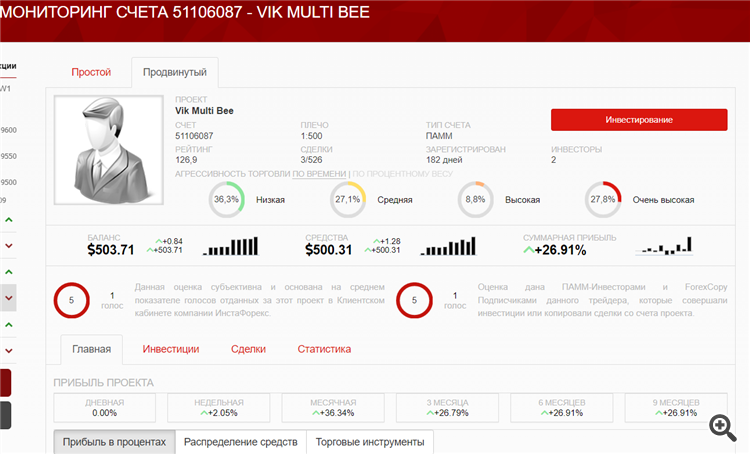750x454 pixels.
Task: Click the trader avatar picture
Action: [109, 150]
